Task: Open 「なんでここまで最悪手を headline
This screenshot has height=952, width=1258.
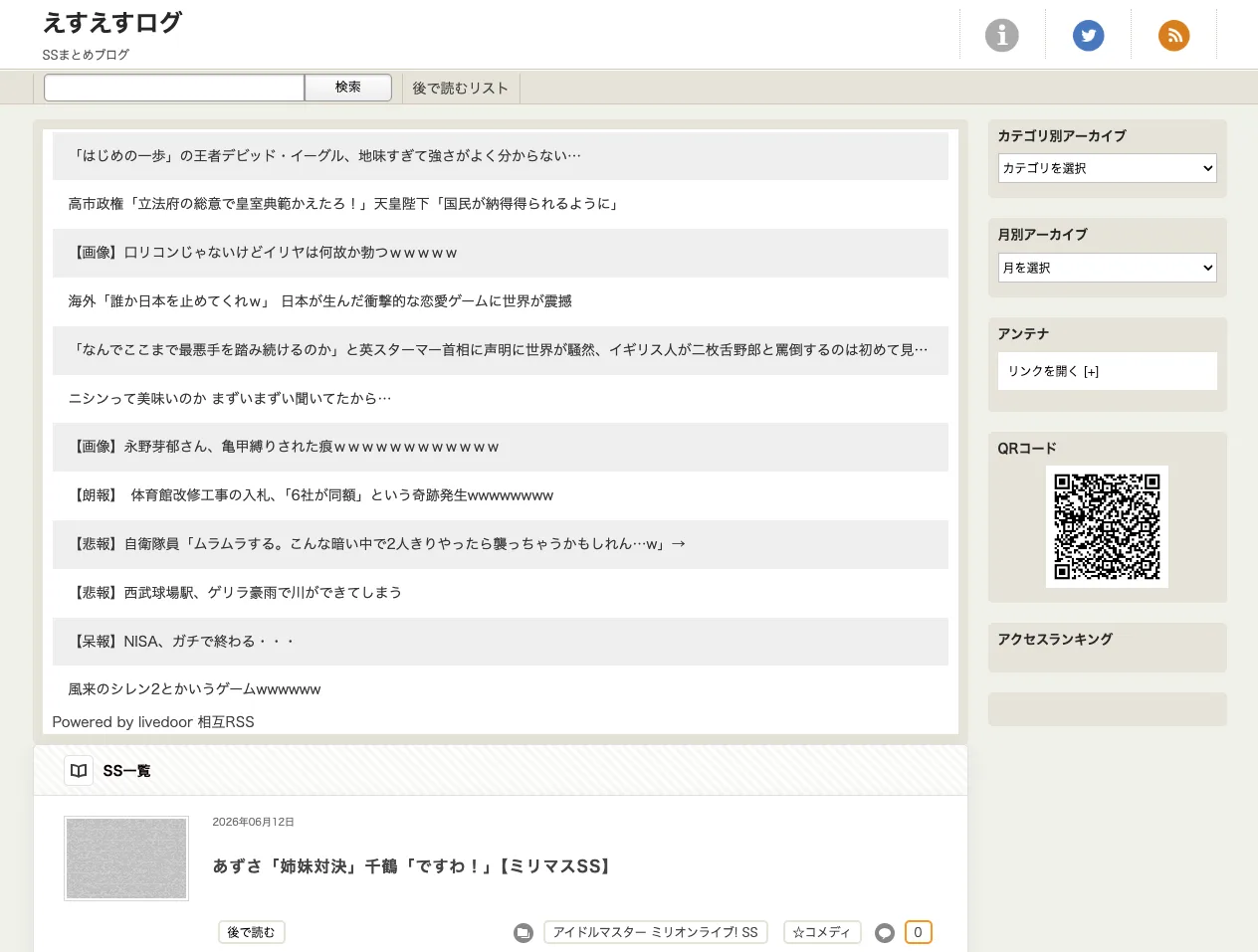Action: click(498, 350)
